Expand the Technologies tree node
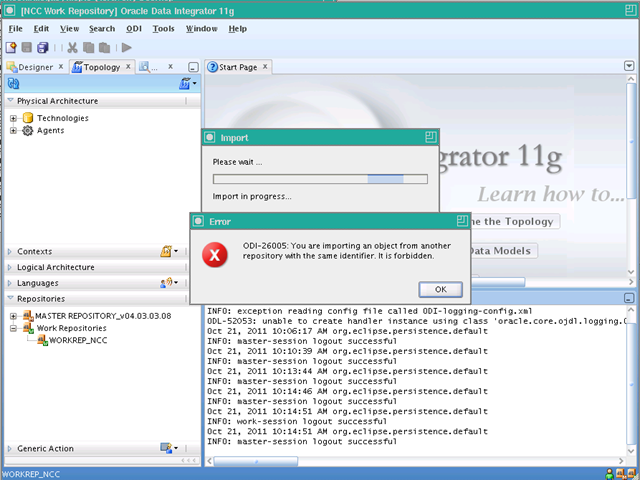This screenshot has width=640, height=480. [13, 118]
